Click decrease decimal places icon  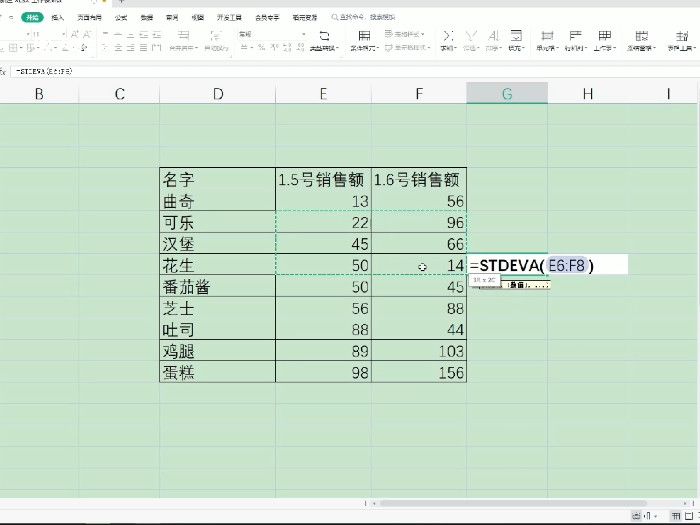tap(300, 47)
